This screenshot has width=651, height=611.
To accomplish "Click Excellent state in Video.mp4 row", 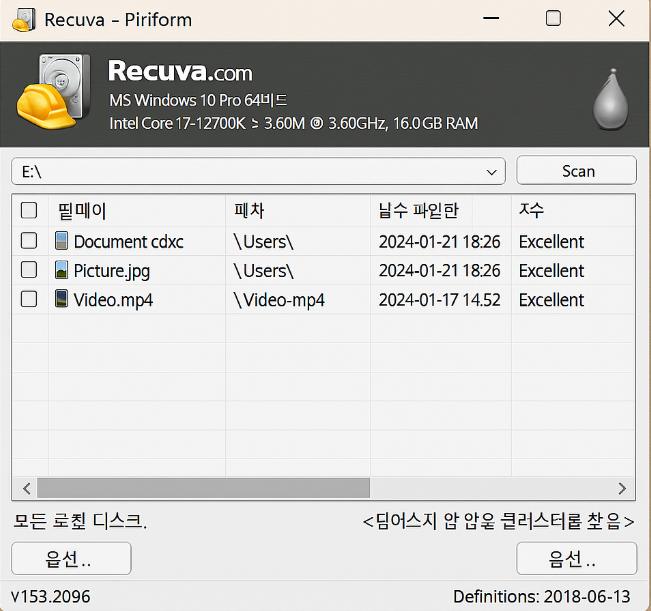I will pos(551,300).
